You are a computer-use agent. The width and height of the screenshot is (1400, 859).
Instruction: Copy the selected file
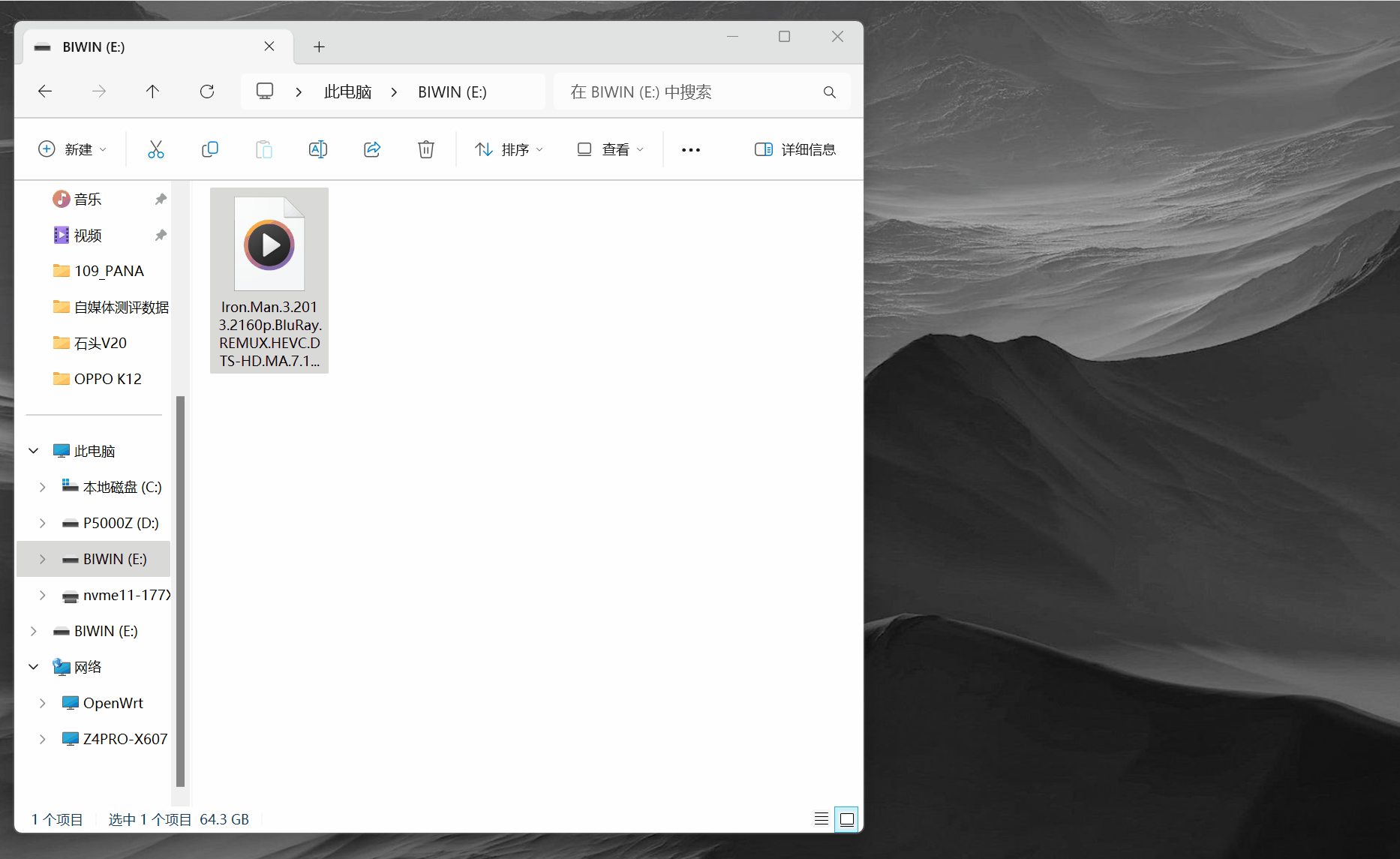(x=210, y=149)
